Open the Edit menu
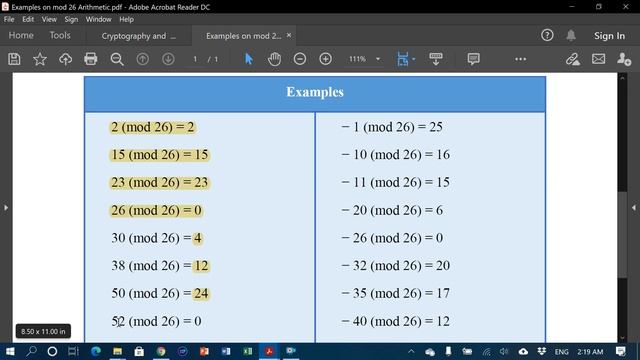640x360 pixels. [x=28, y=19]
